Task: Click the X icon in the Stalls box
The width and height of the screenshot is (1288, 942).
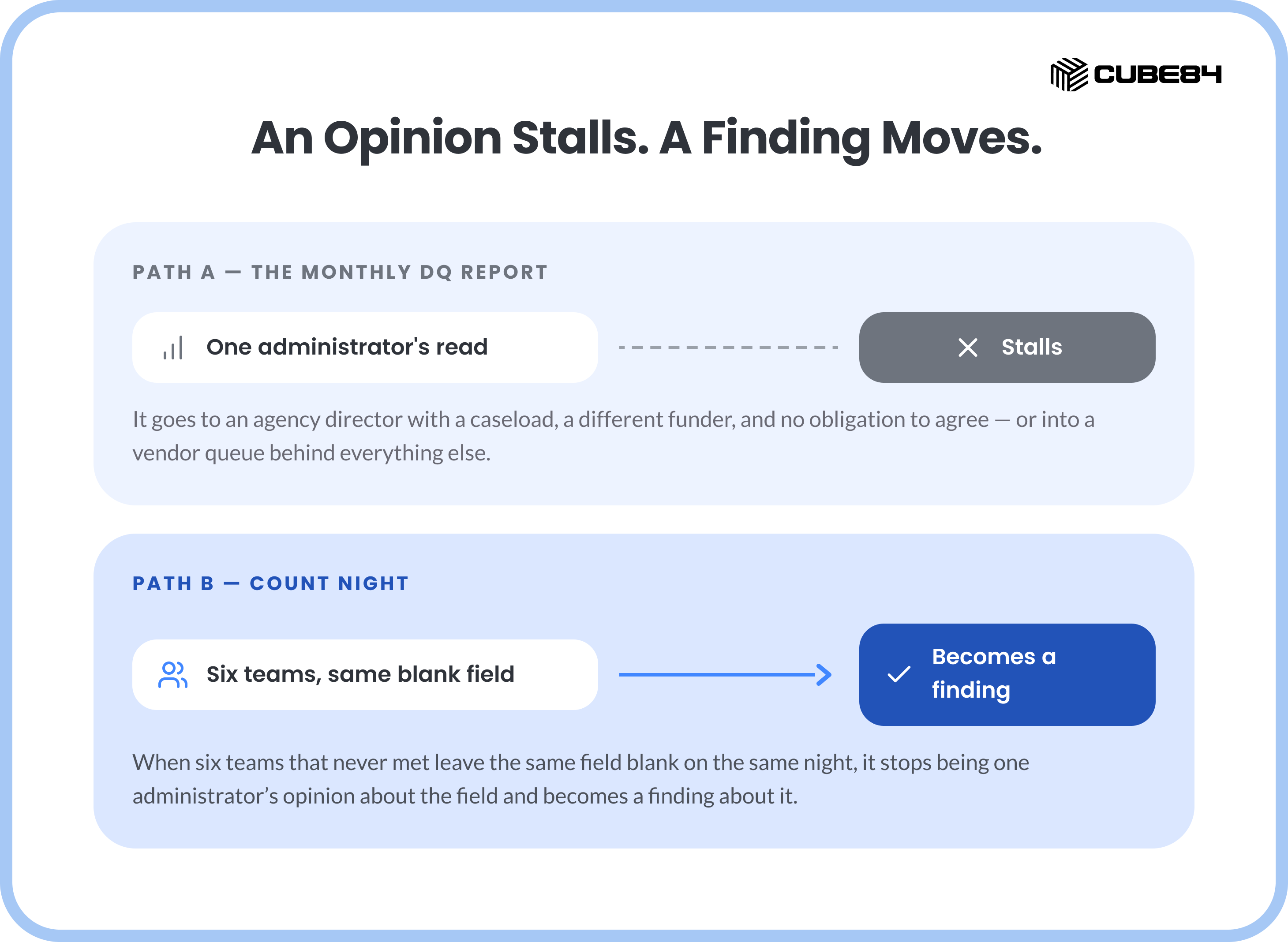Action: 968,347
